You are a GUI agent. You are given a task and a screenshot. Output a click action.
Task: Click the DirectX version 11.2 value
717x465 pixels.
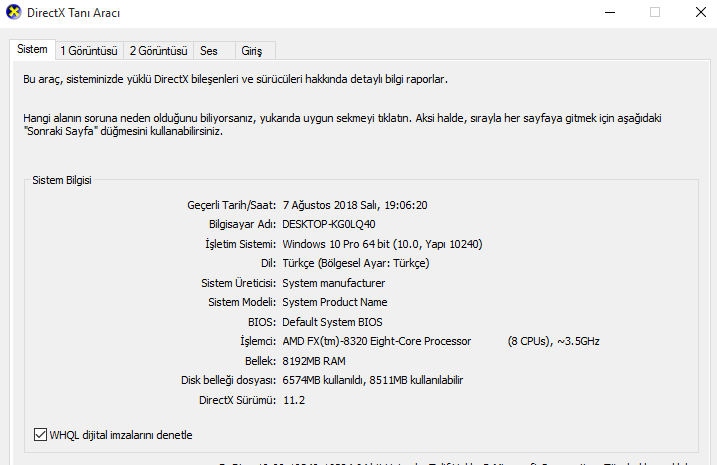click(293, 400)
